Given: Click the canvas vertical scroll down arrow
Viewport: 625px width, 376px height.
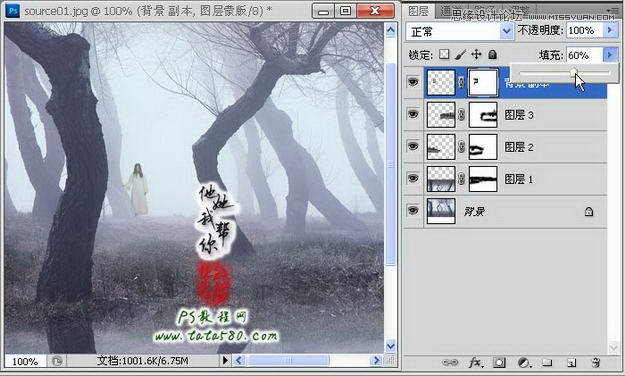Looking at the screenshot, I should [x=391, y=345].
